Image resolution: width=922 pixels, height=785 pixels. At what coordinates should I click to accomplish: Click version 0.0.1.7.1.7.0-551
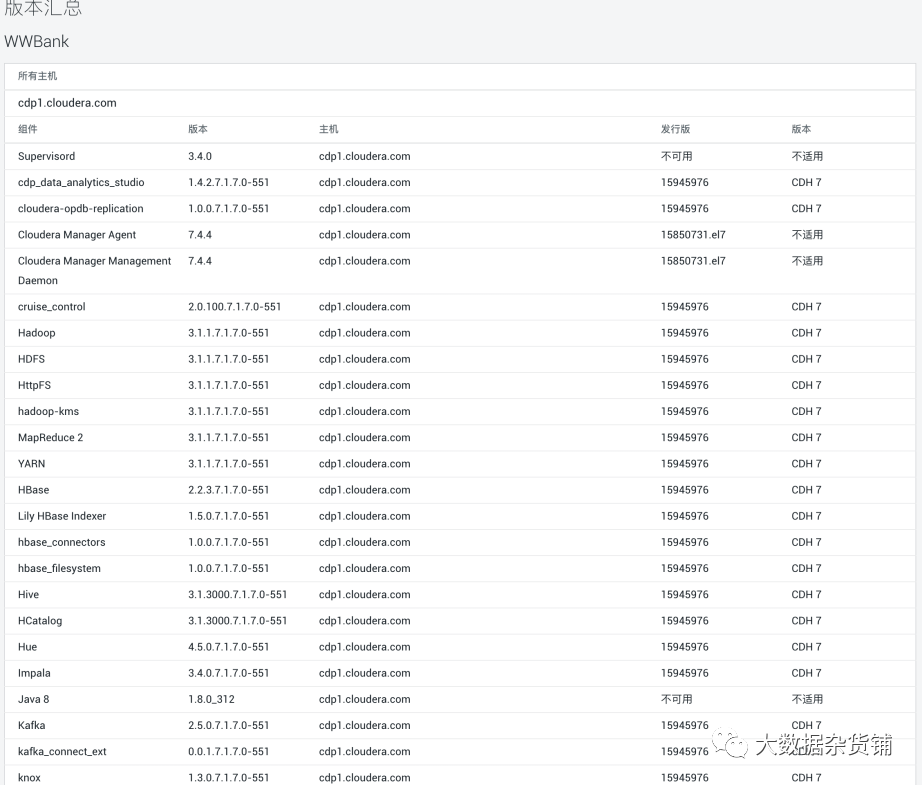[x=229, y=751]
